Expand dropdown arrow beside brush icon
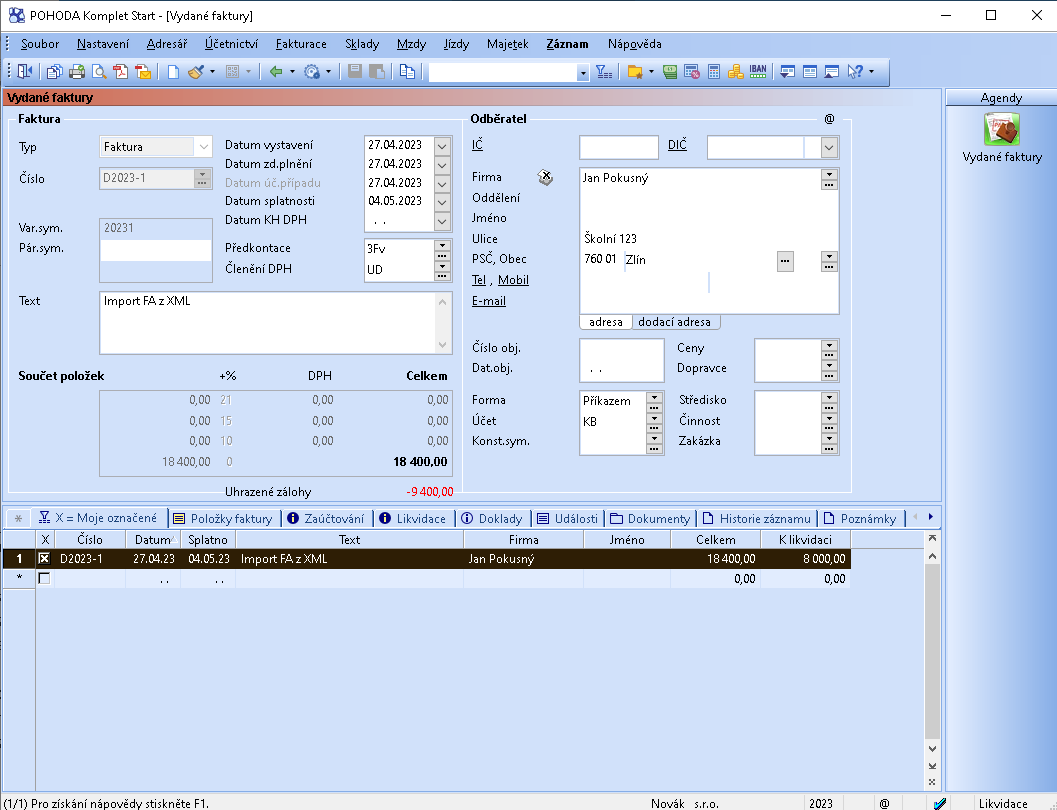The image size is (1057, 810). (212, 71)
